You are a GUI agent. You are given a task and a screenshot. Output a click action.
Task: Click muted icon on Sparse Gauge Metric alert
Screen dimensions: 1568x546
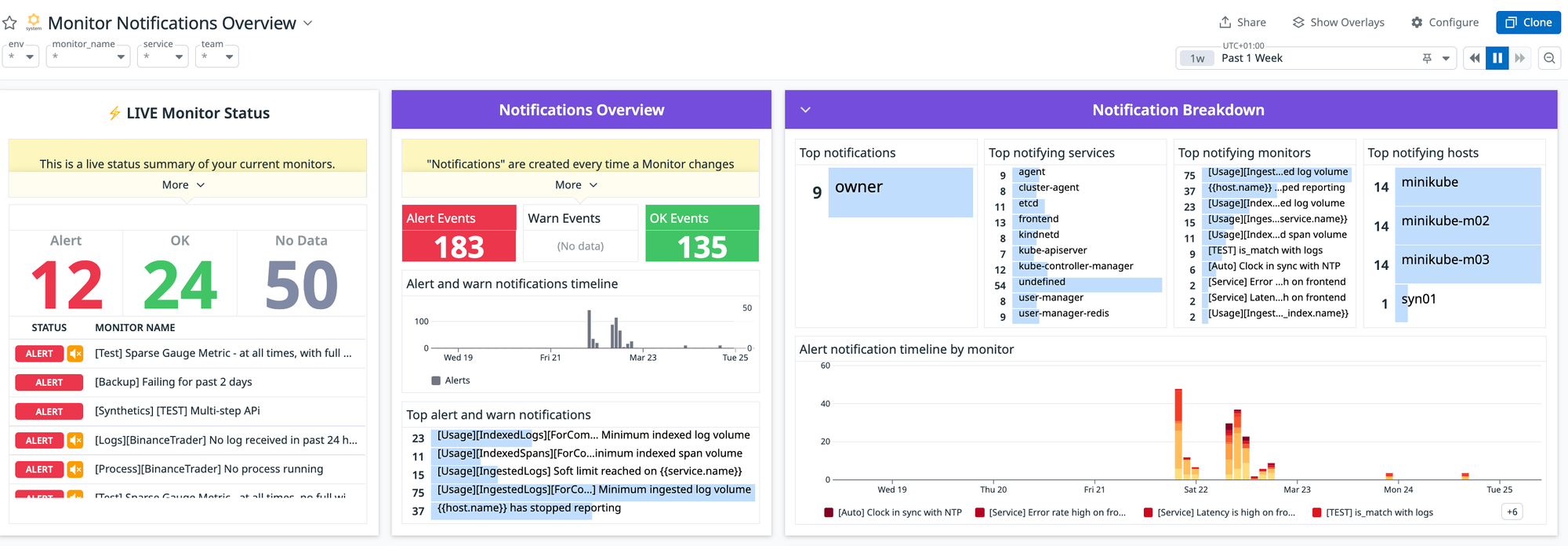tap(75, 354)
